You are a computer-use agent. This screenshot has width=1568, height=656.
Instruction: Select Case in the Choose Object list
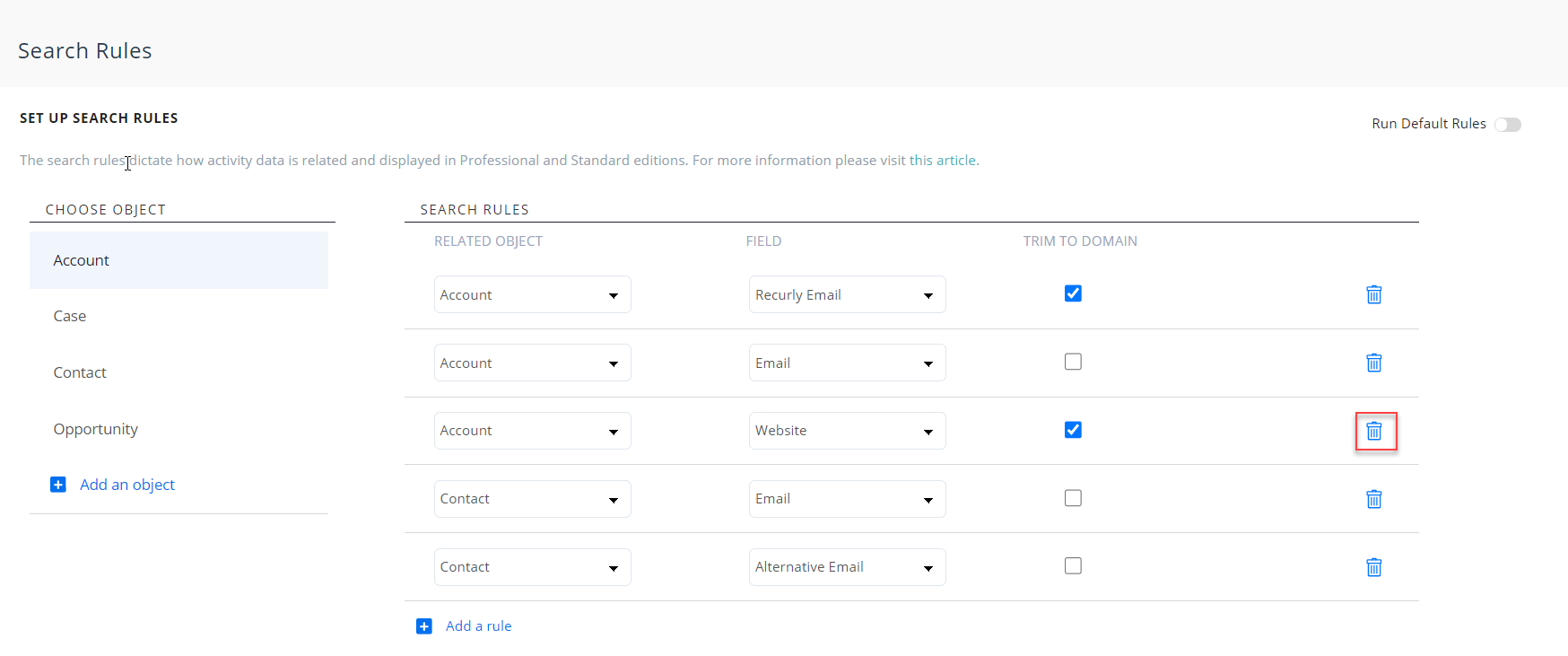[70, 316]
